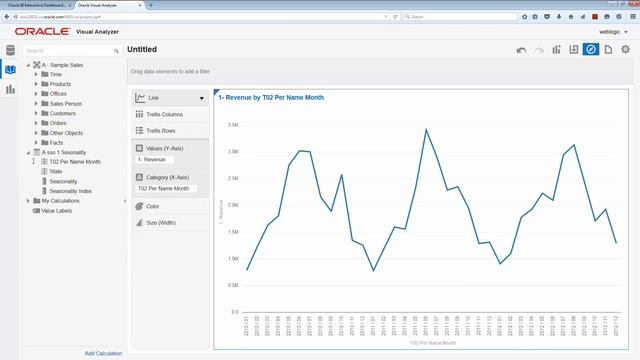
Task: Click the search magnifier in data panel
Action: coord(116,51)
